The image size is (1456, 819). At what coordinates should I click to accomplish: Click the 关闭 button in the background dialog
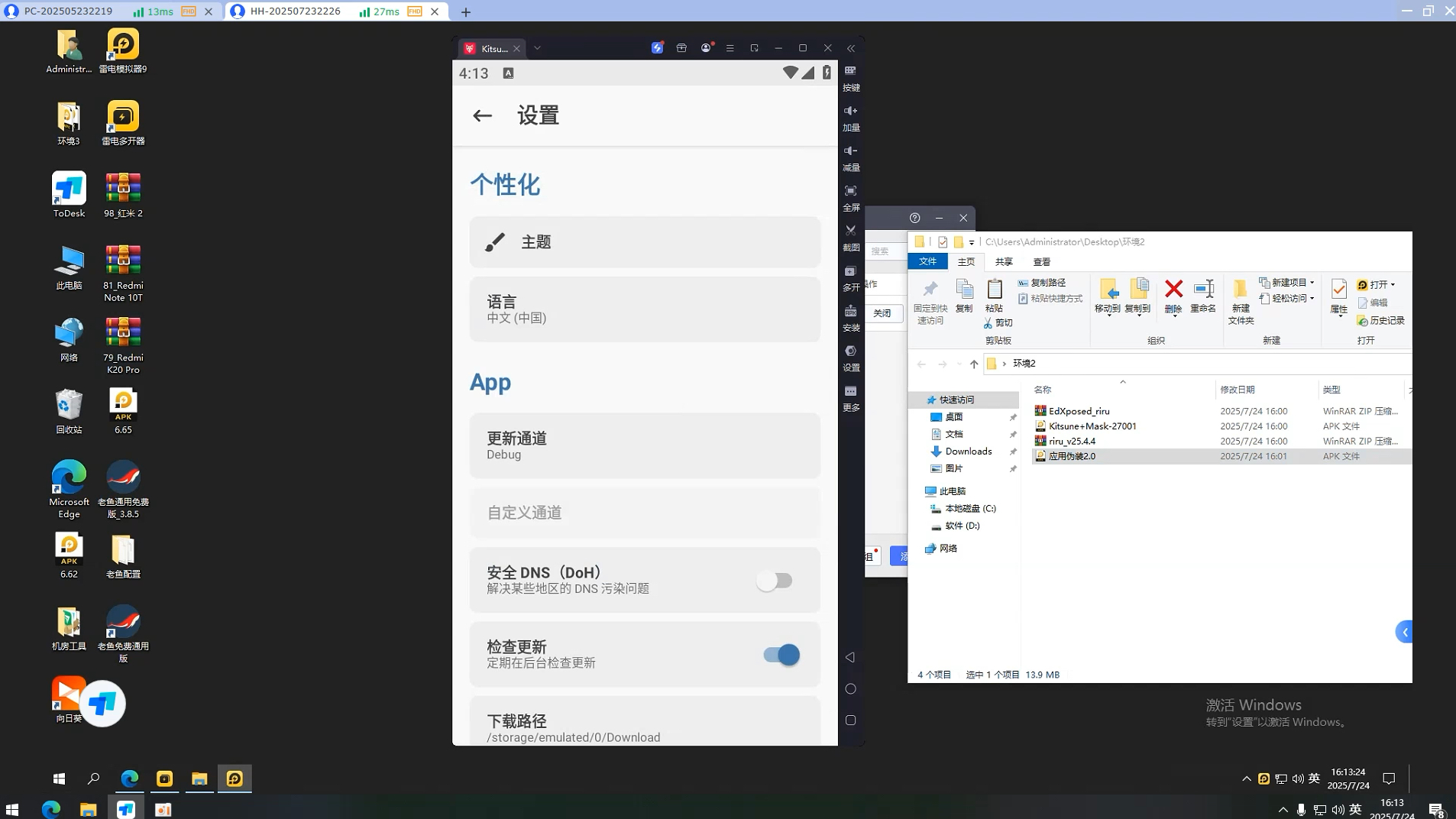point(882,313)
